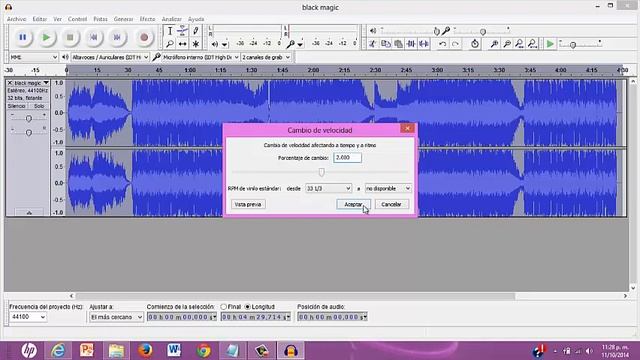
Task: Open the Efecto menu
Action: click(147, 19)
